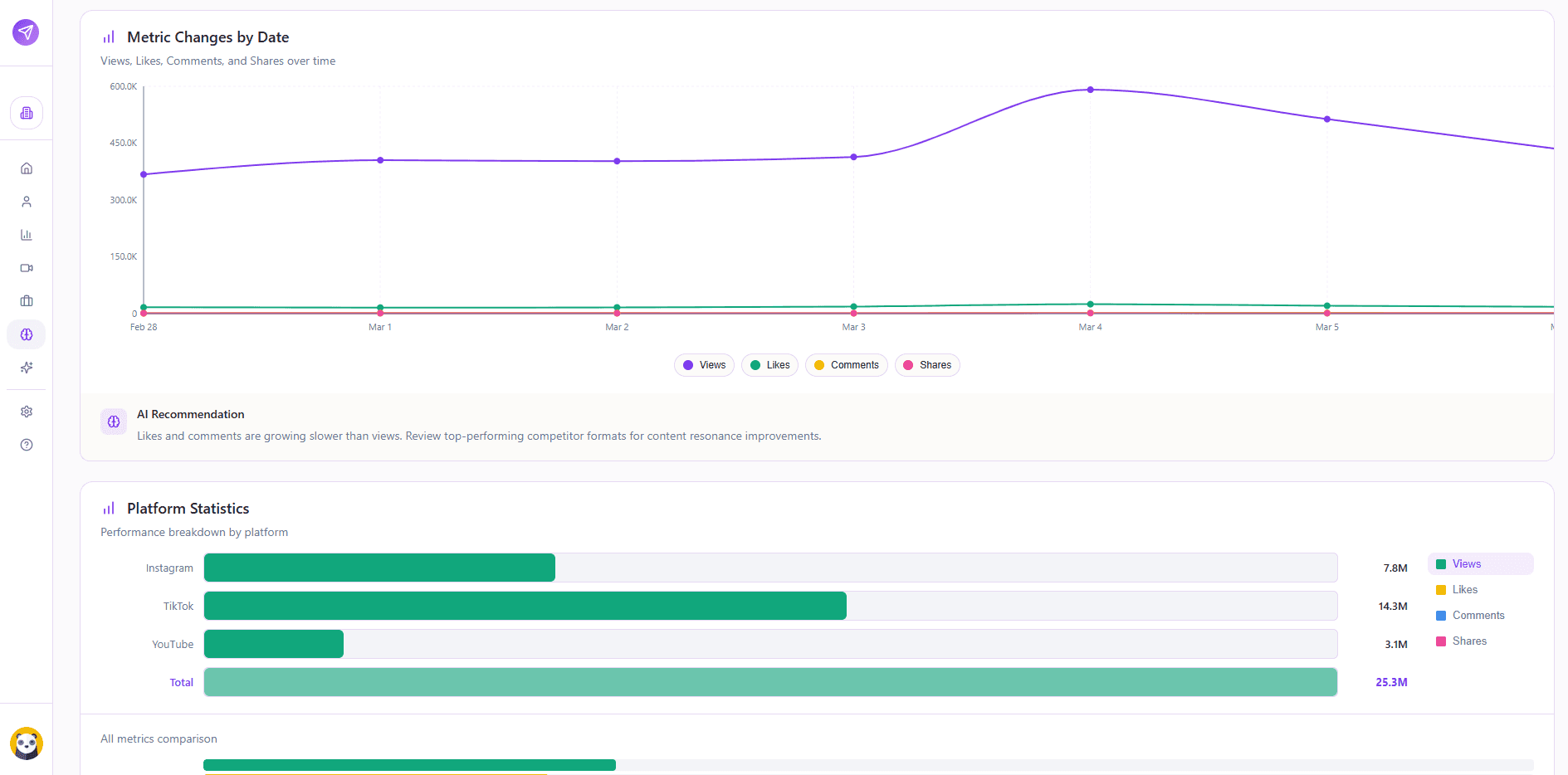The width and height of the screenshot is (1568, 775).
Task: Go to Home via sidebar house icon
Action: [x=27, y=168]
